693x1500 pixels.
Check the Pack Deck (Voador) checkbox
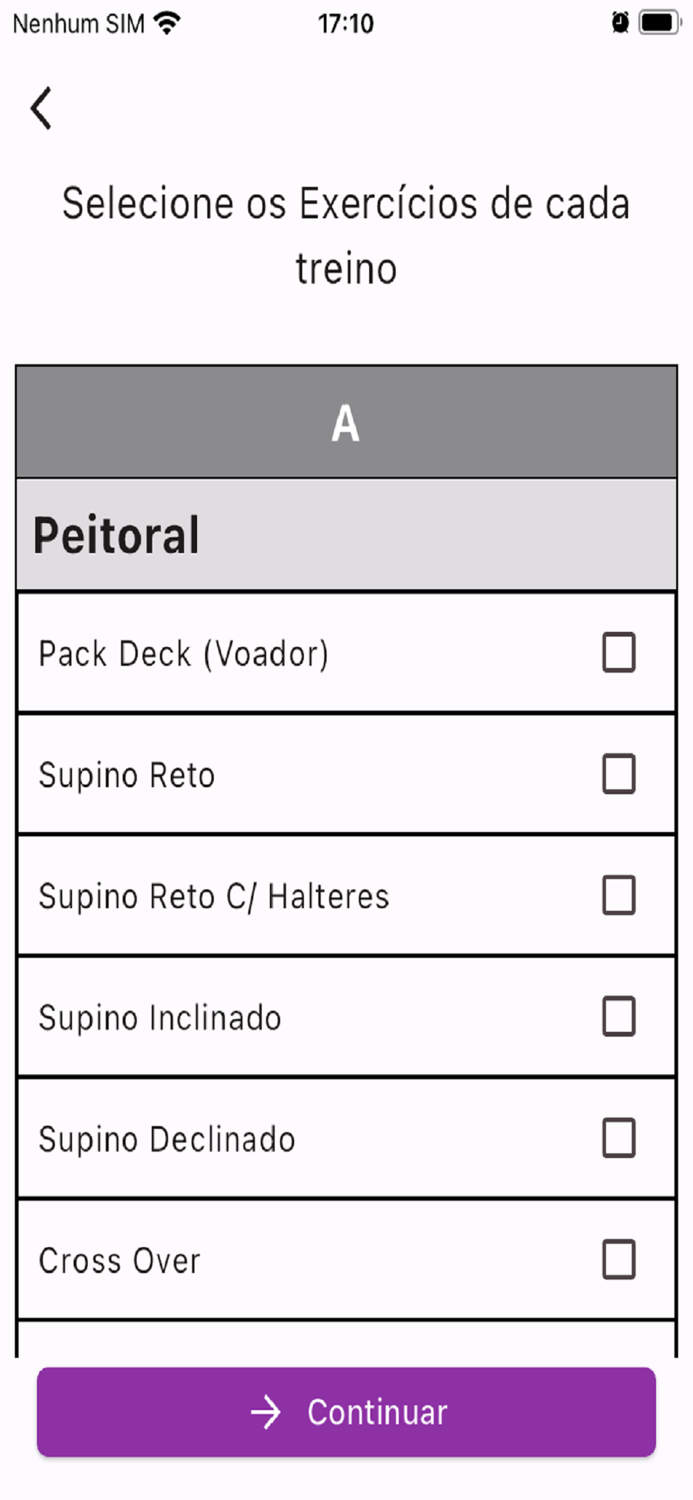tap(618, 653)
